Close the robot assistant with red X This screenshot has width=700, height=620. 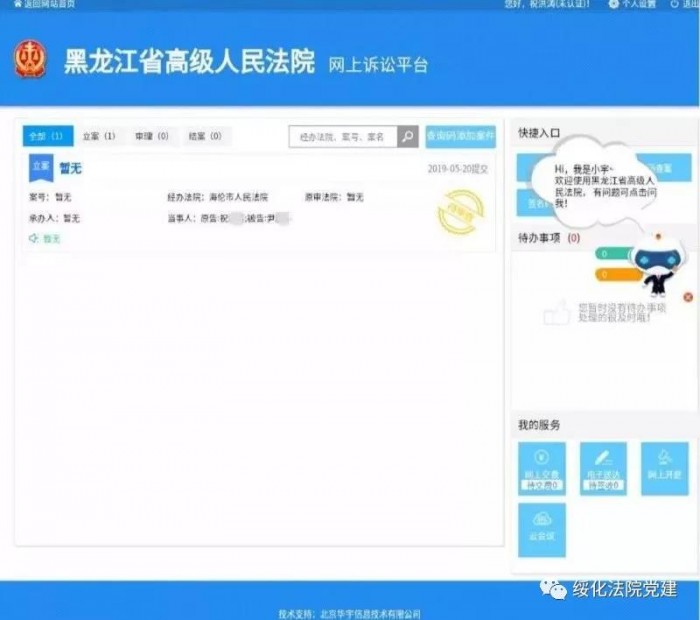pyautogui.click(x=688, y=297)
